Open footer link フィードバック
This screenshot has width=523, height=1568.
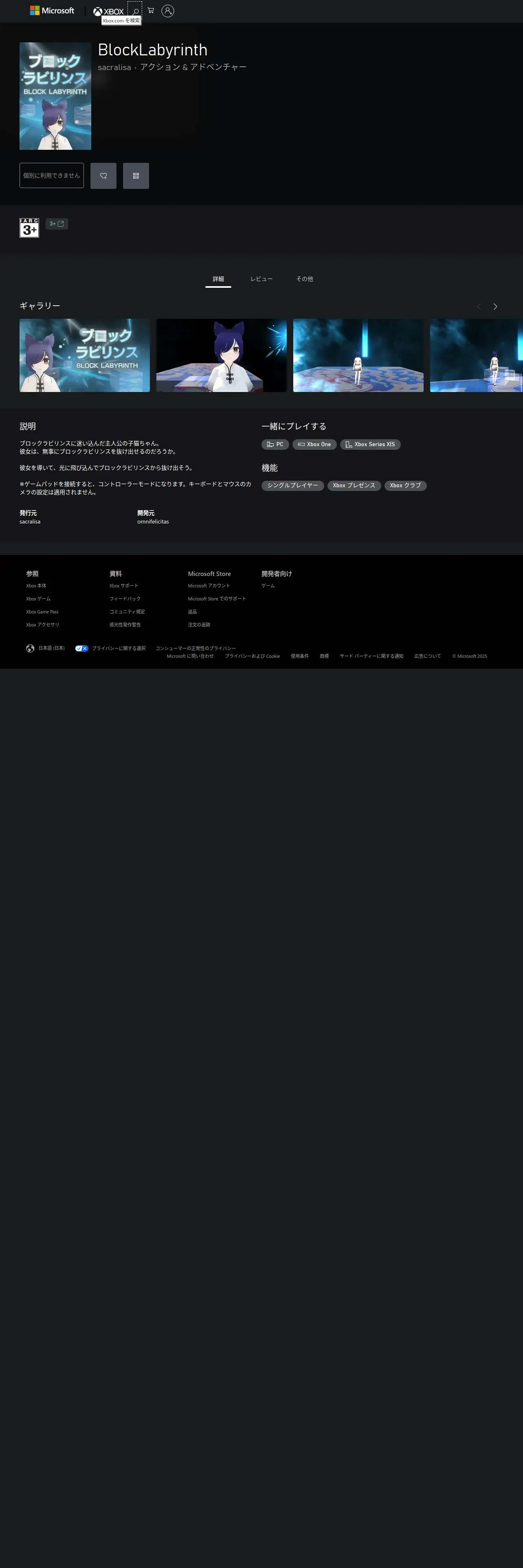pos(125,599)
